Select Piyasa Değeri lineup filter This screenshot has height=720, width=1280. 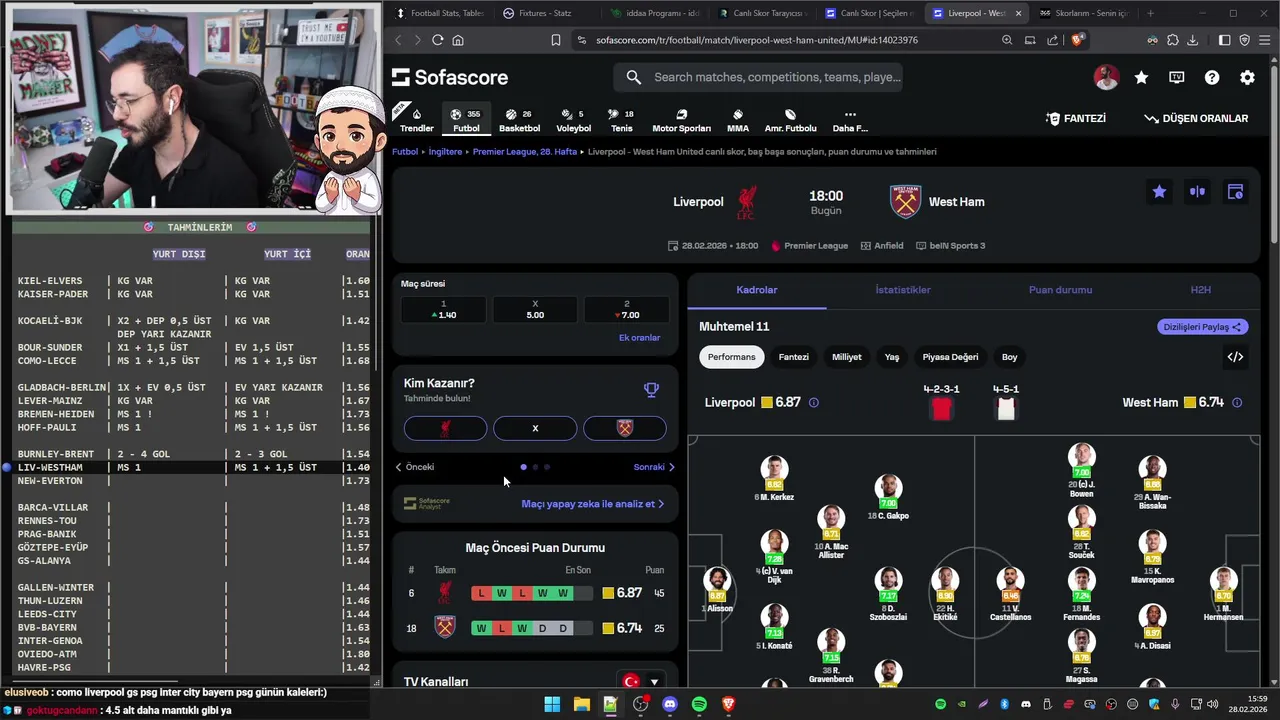pos(950,357)
